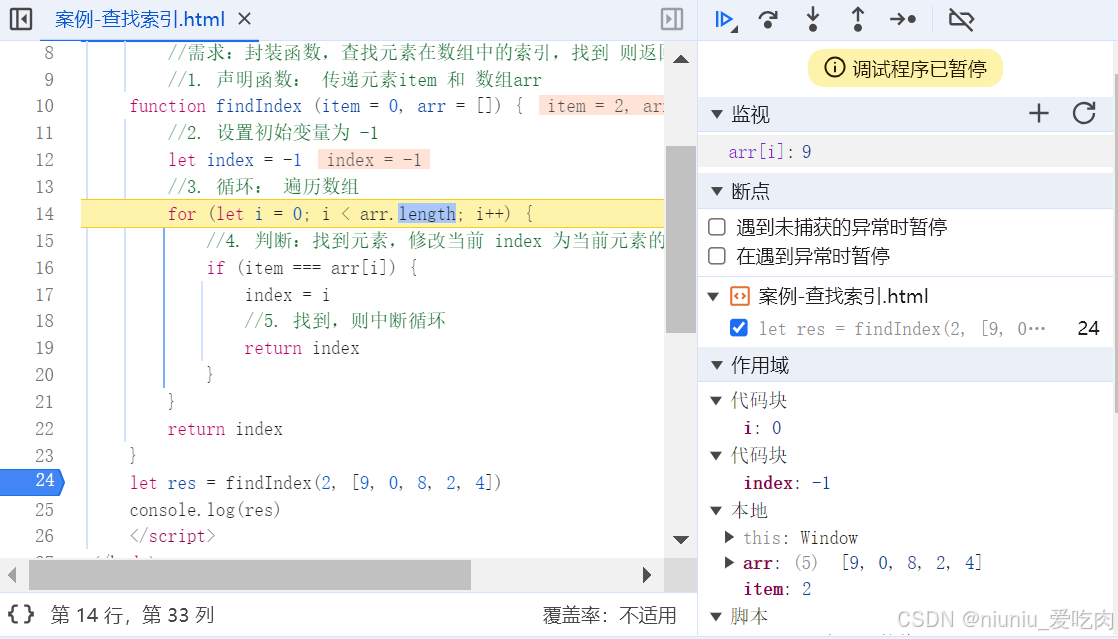The height and width of the screenshot is (639, 1118).
Task: Collapse the 断点 section
Action: (x=717, y=191)
